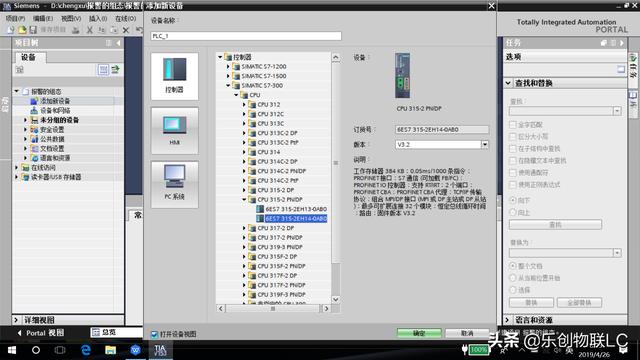Click the horizontal scrollbar right arrow

click(x=326, y=309)
